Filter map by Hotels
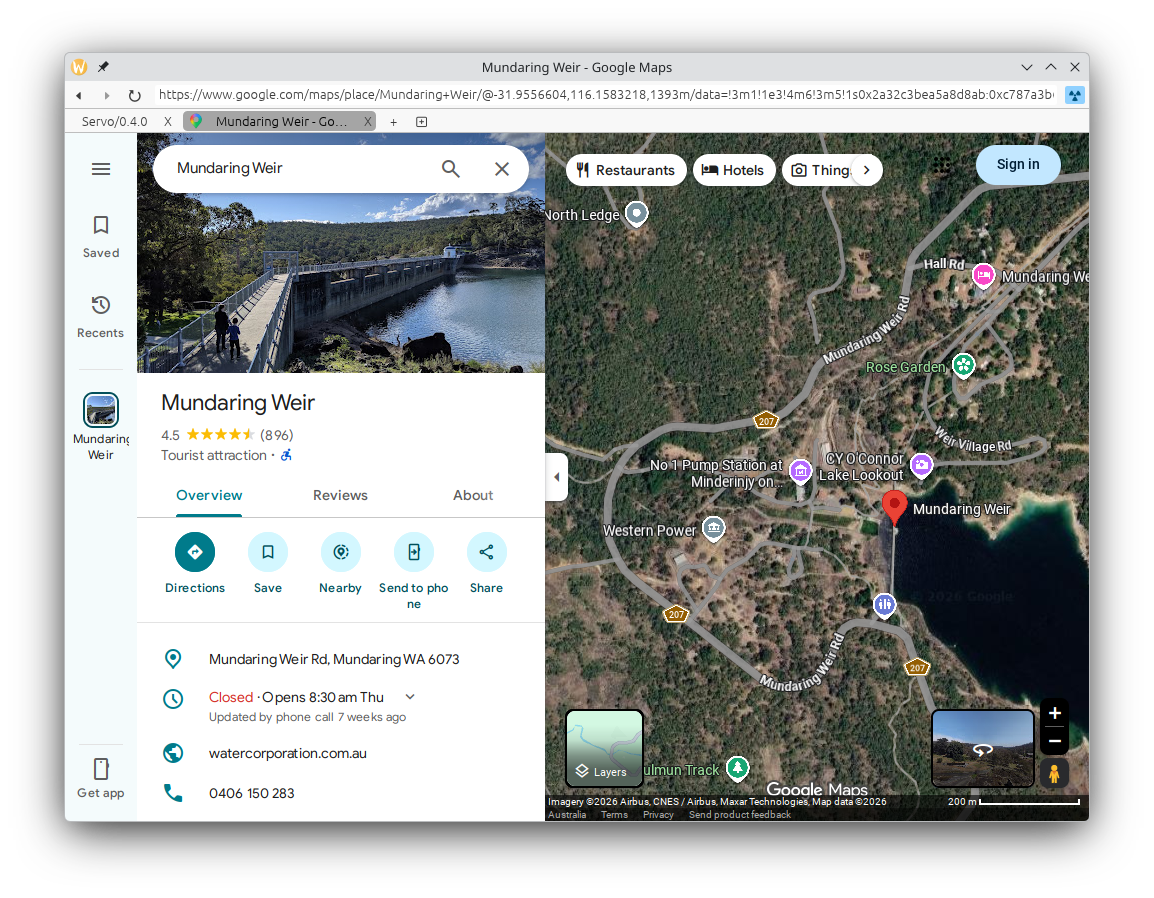 [x=733, y=170]
